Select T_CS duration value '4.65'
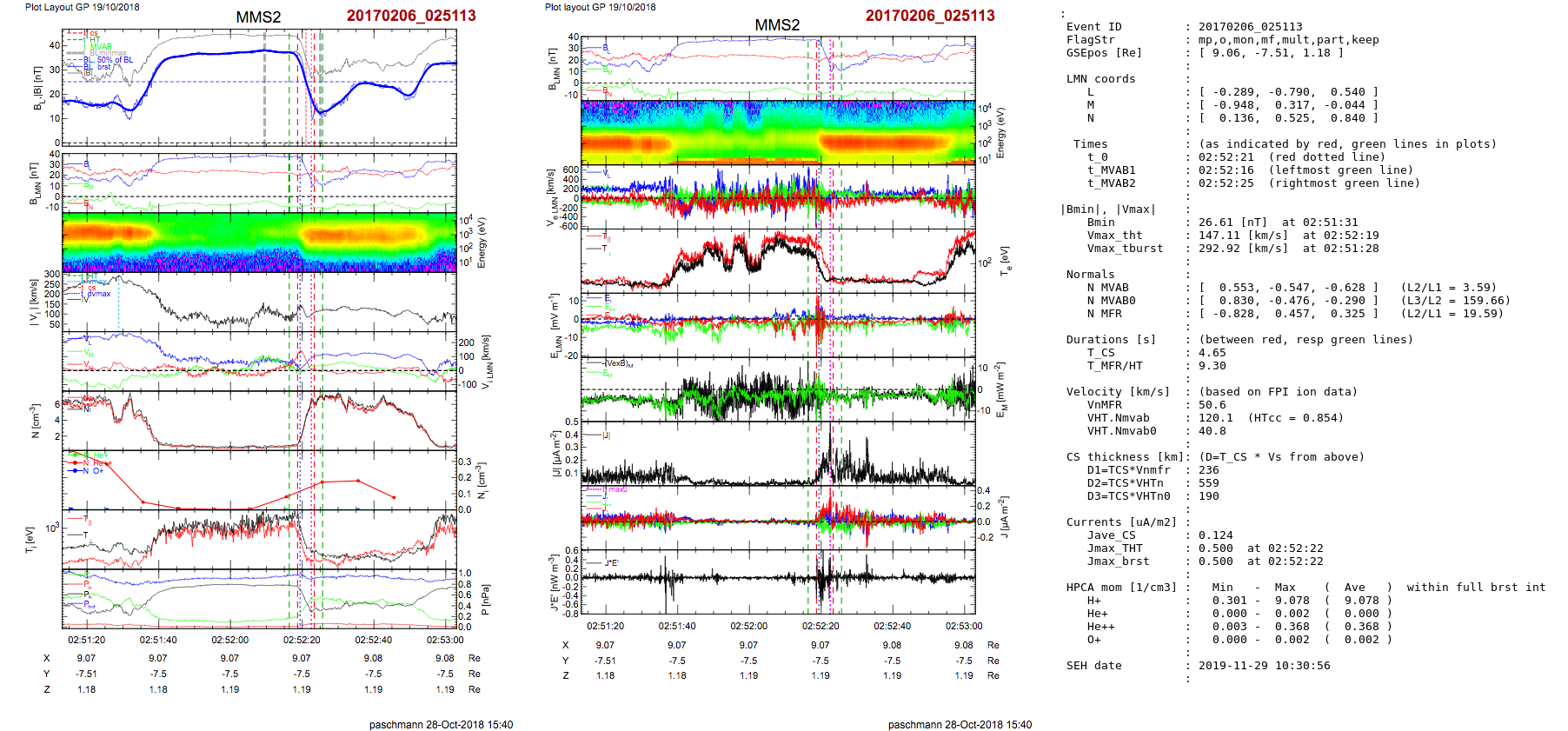 pyautogui.click(x=1212, y=353)
